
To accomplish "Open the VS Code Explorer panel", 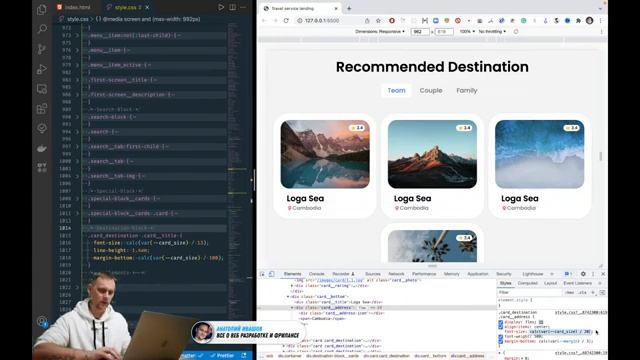I will tap(42, 9).
